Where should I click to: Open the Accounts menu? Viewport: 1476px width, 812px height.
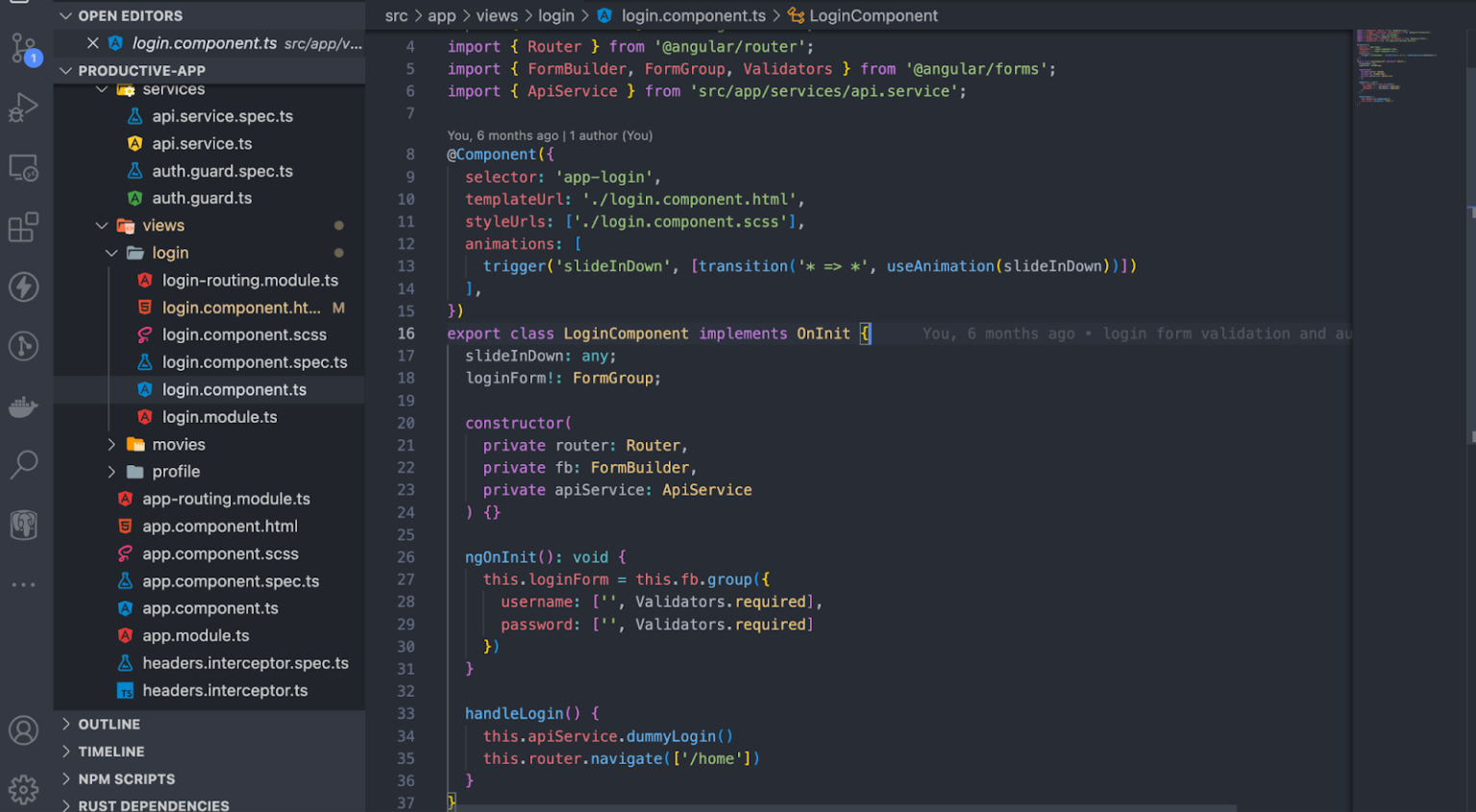point(24,730)
